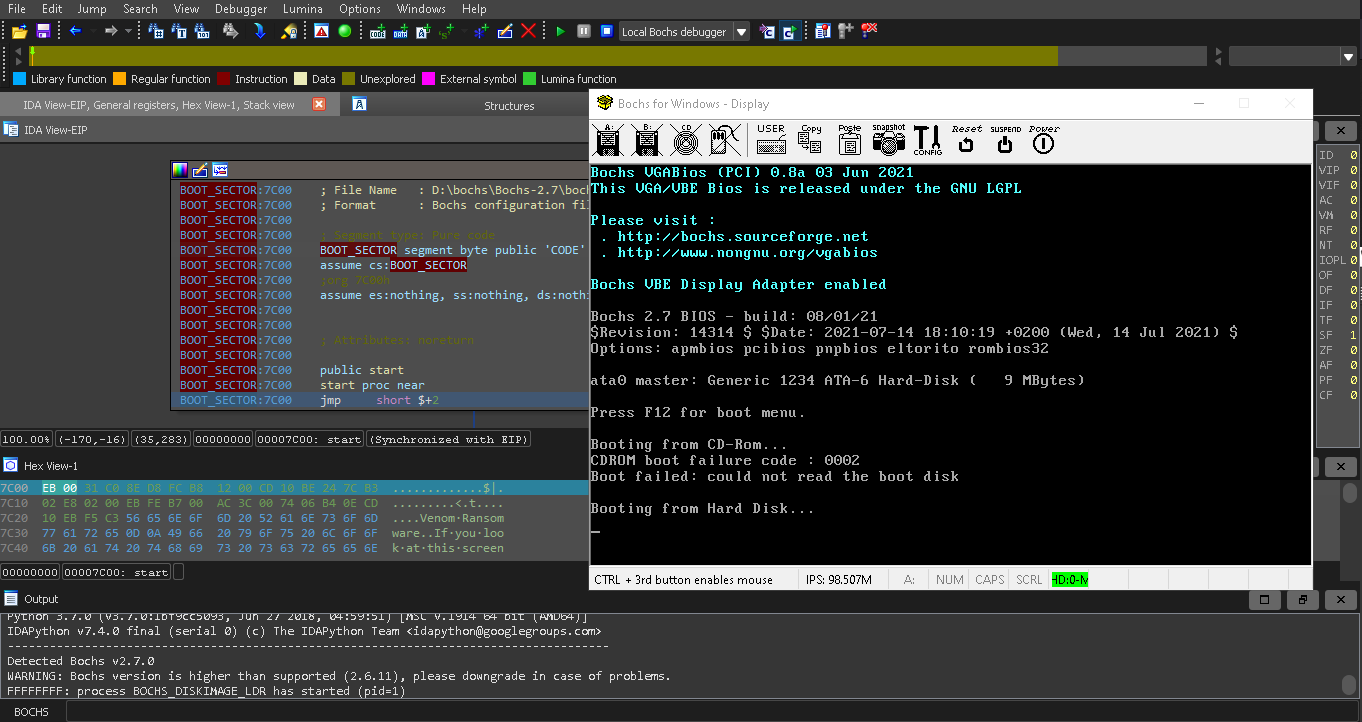Open the Debugger menu

(x=241, y=8)
